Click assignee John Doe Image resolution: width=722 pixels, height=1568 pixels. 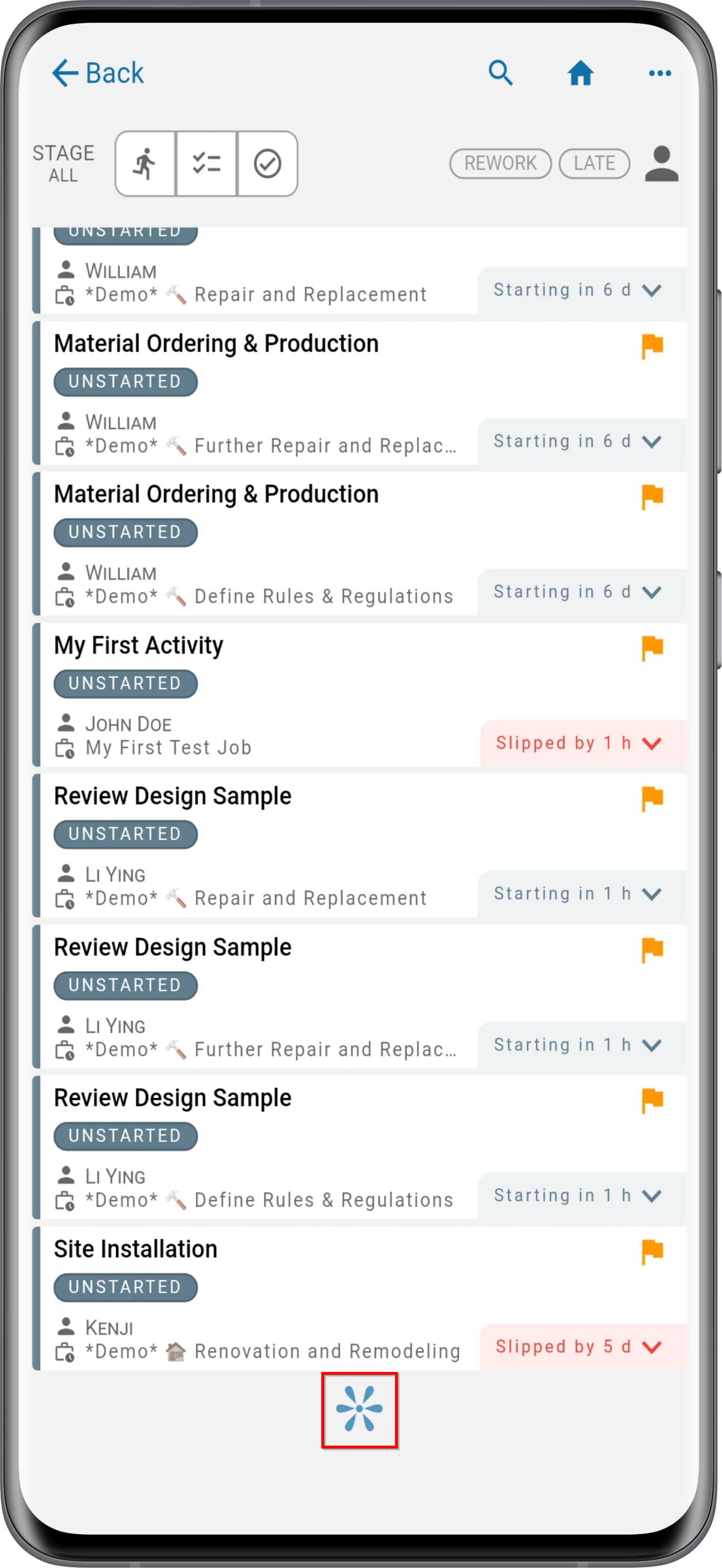pyautogui.click(x=129, y=724)
